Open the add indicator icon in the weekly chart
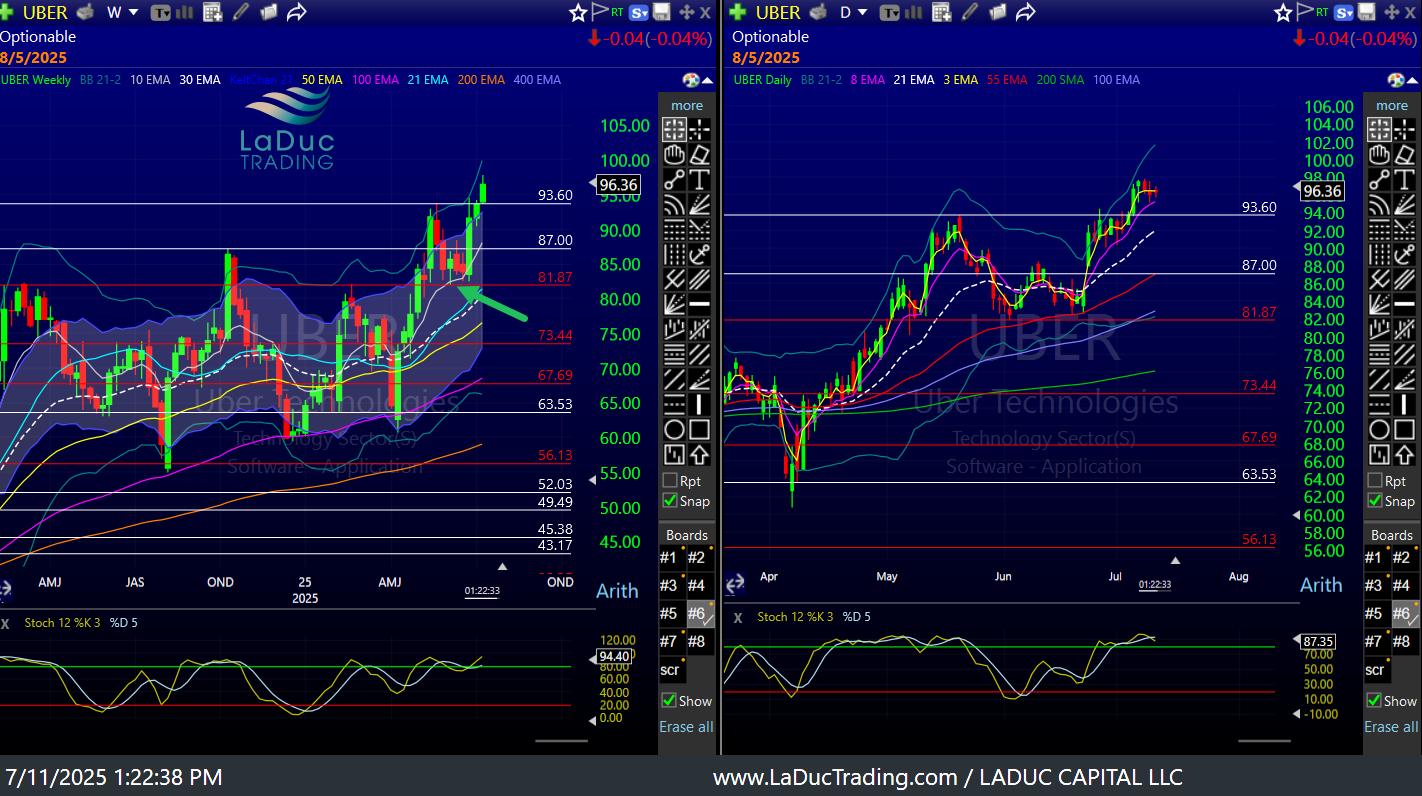 tap(212, 12)
